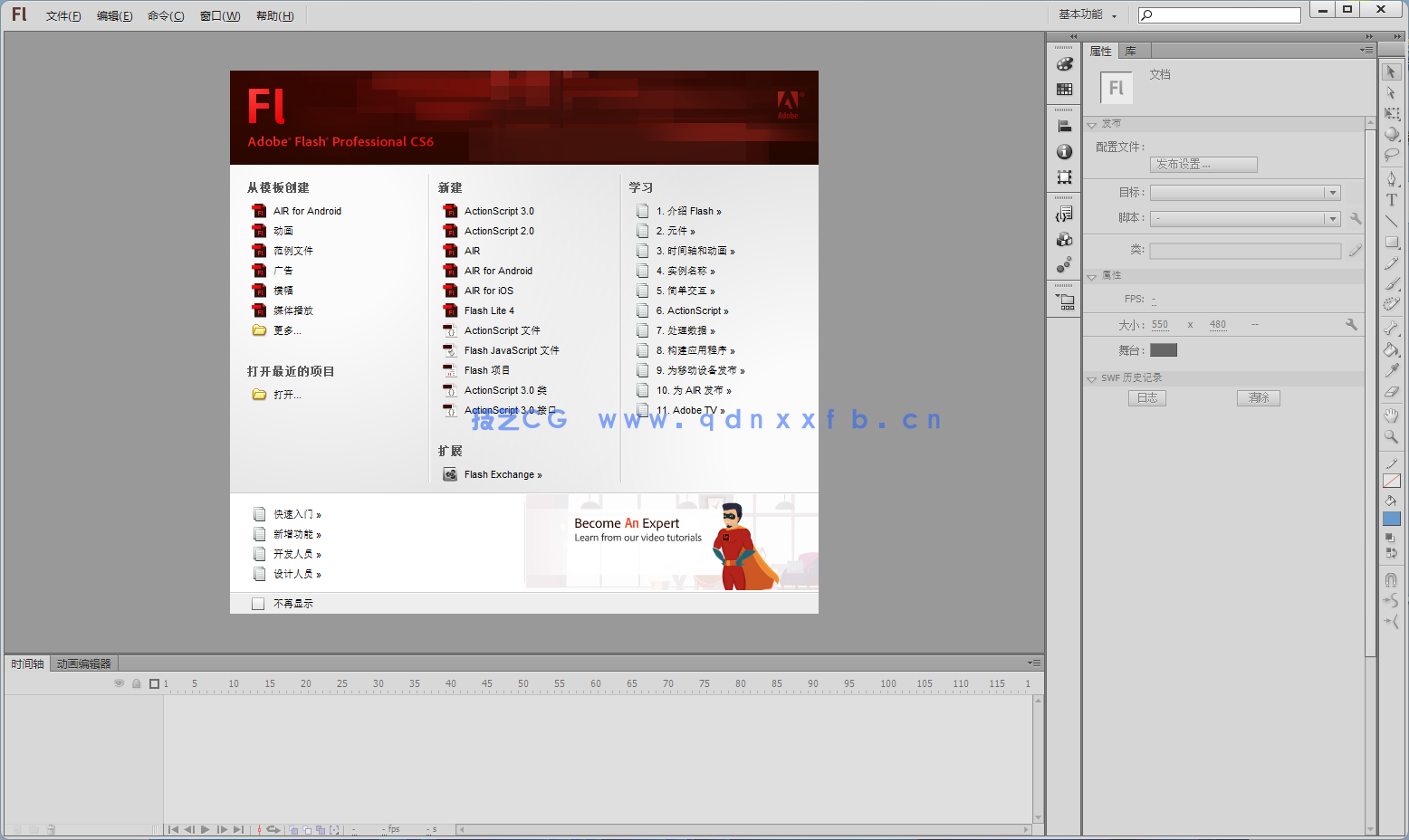The image size is (1409, 840).
Task: Click the 发布设置 button
Action: tap(1203, 164)
